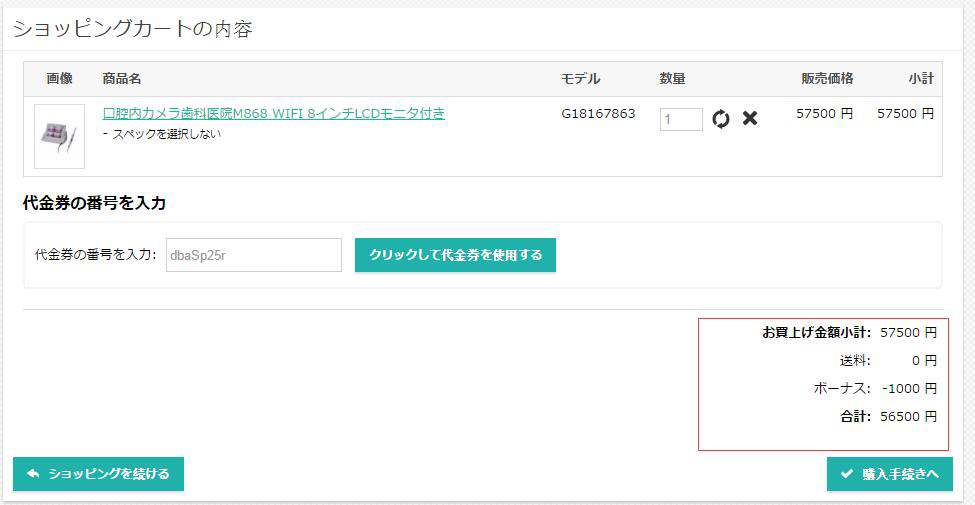Click the 代金券の番号を入力 section heading

tap(94, 203)
